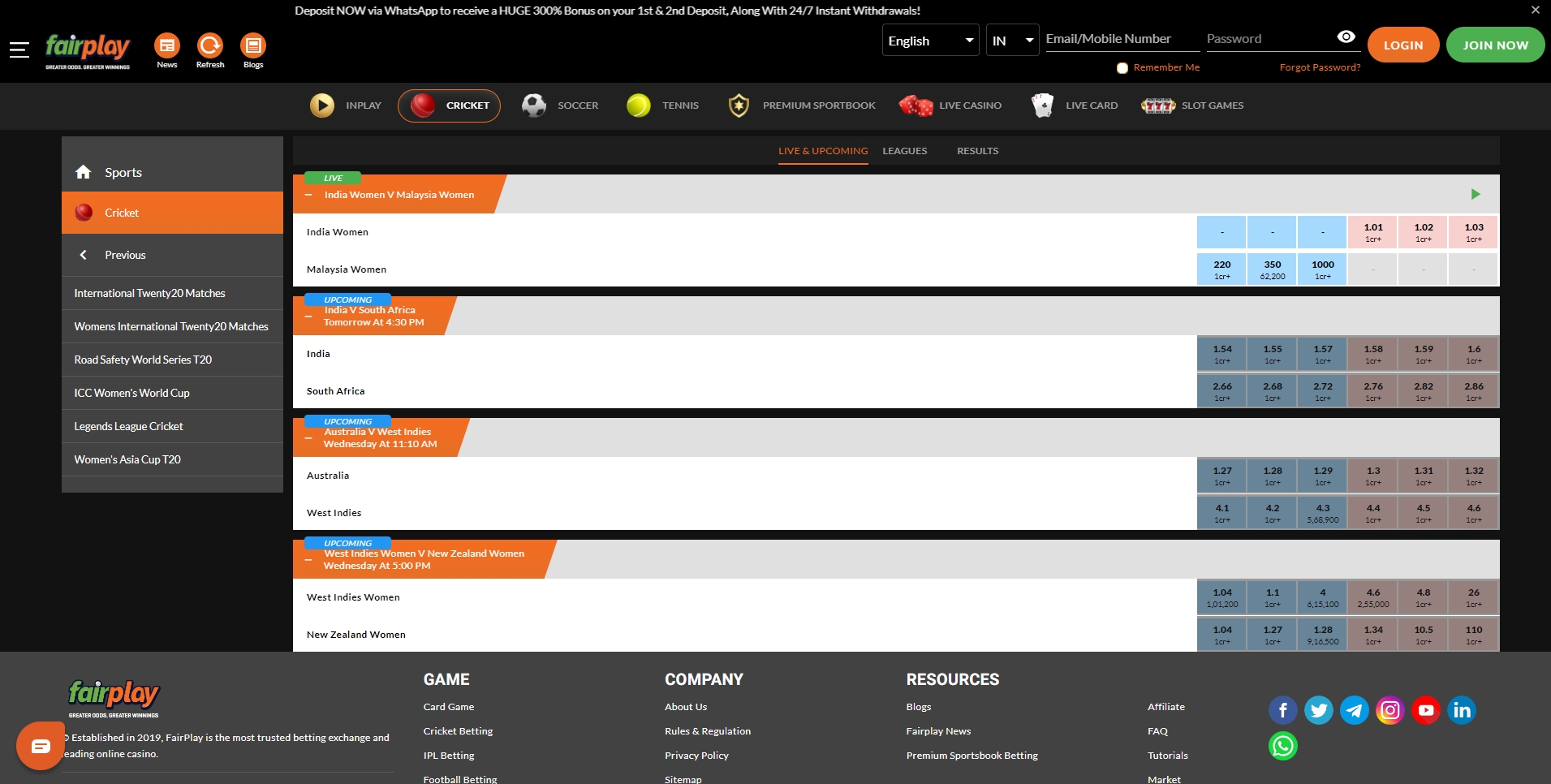Open the Telegram social icon

[x=1355, y=711]
